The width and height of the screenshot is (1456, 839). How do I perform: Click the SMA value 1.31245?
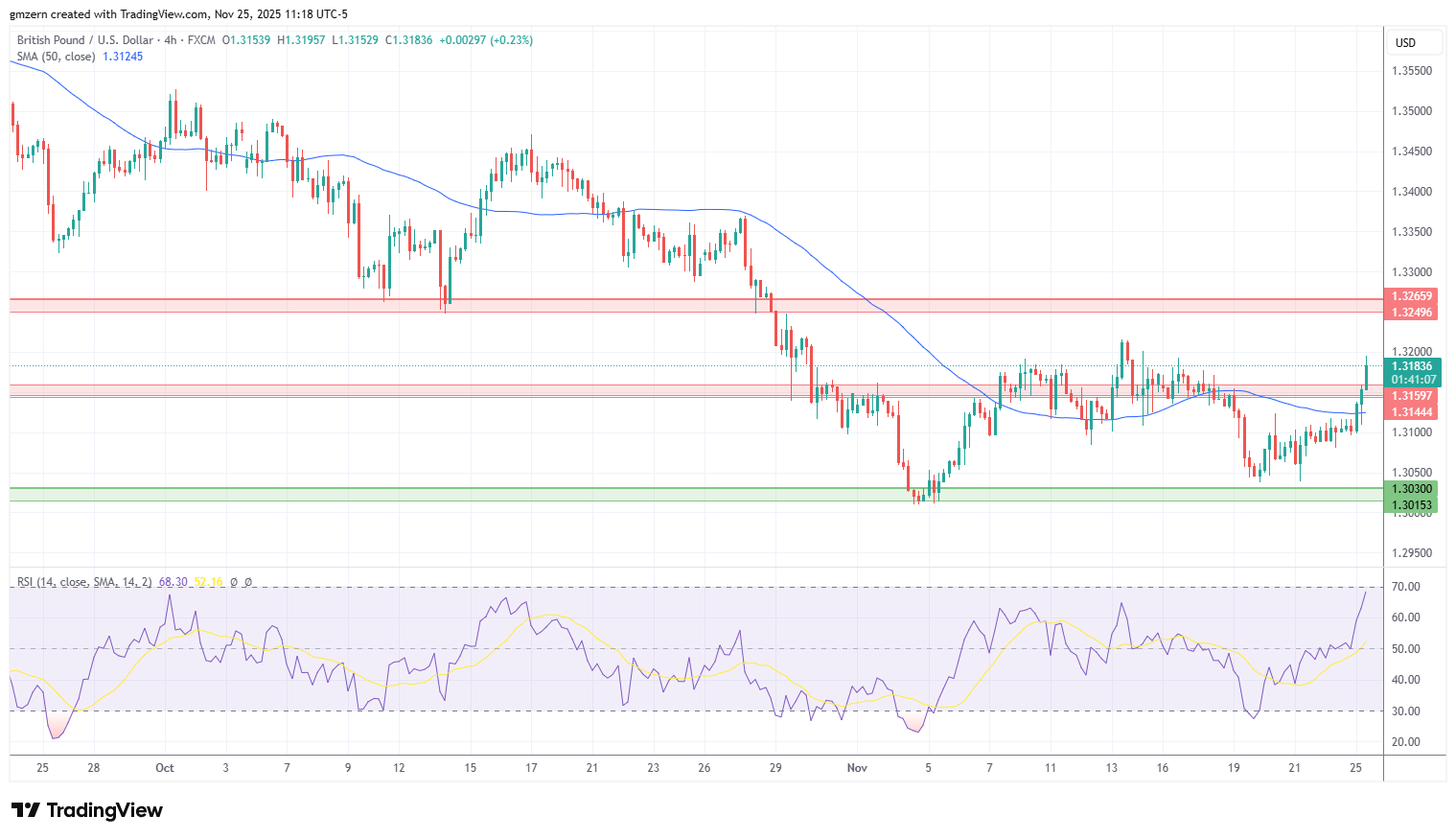pyautogui.click(x=123, y=57)
